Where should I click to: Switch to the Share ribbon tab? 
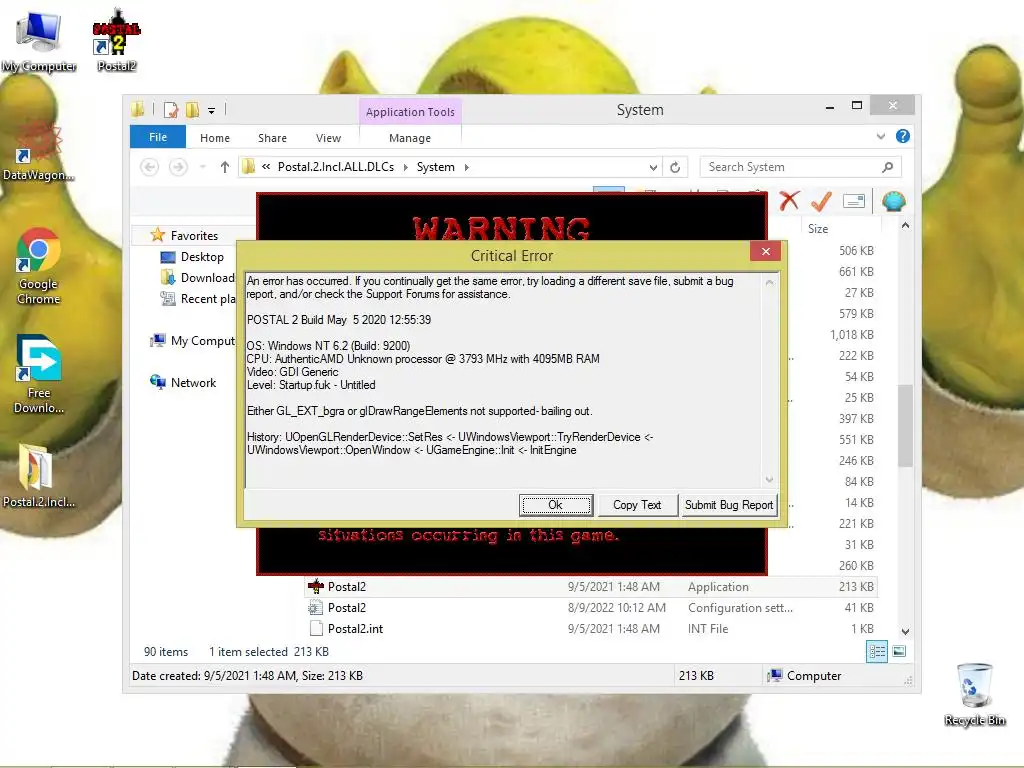[272, 138]
